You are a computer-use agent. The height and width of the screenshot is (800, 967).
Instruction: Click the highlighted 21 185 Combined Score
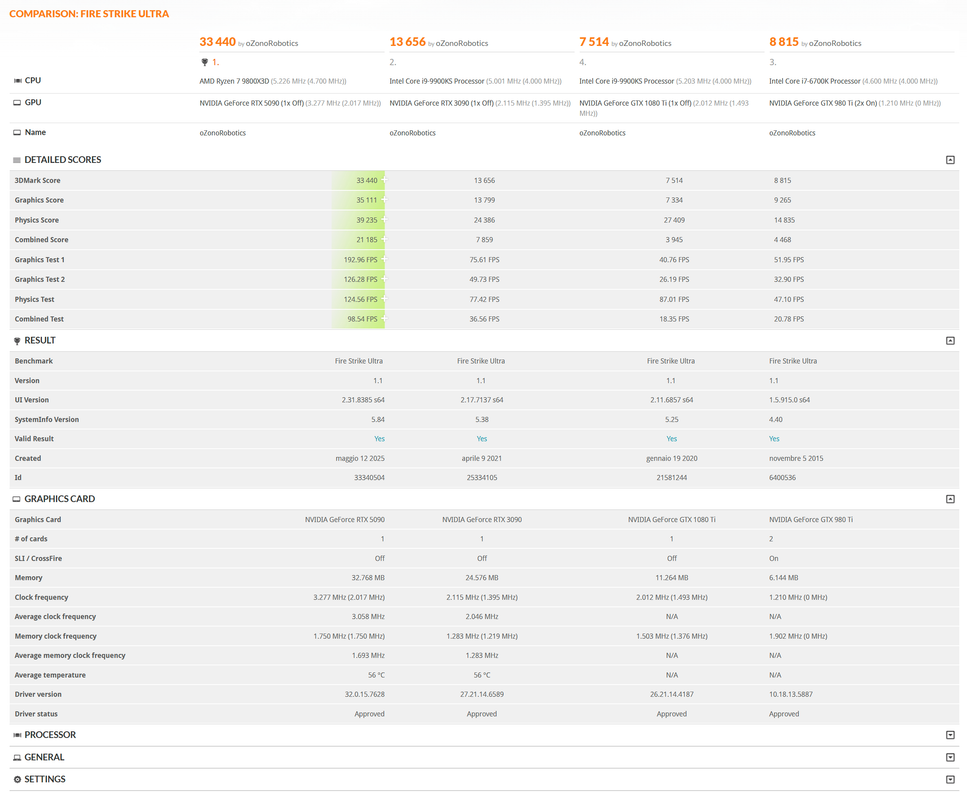click(x=366, y=240)
